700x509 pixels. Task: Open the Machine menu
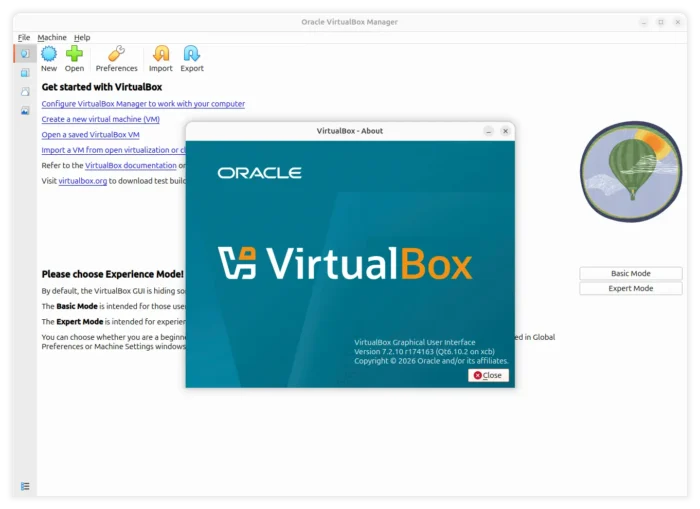pyautogui.click(x=52, y=38)
